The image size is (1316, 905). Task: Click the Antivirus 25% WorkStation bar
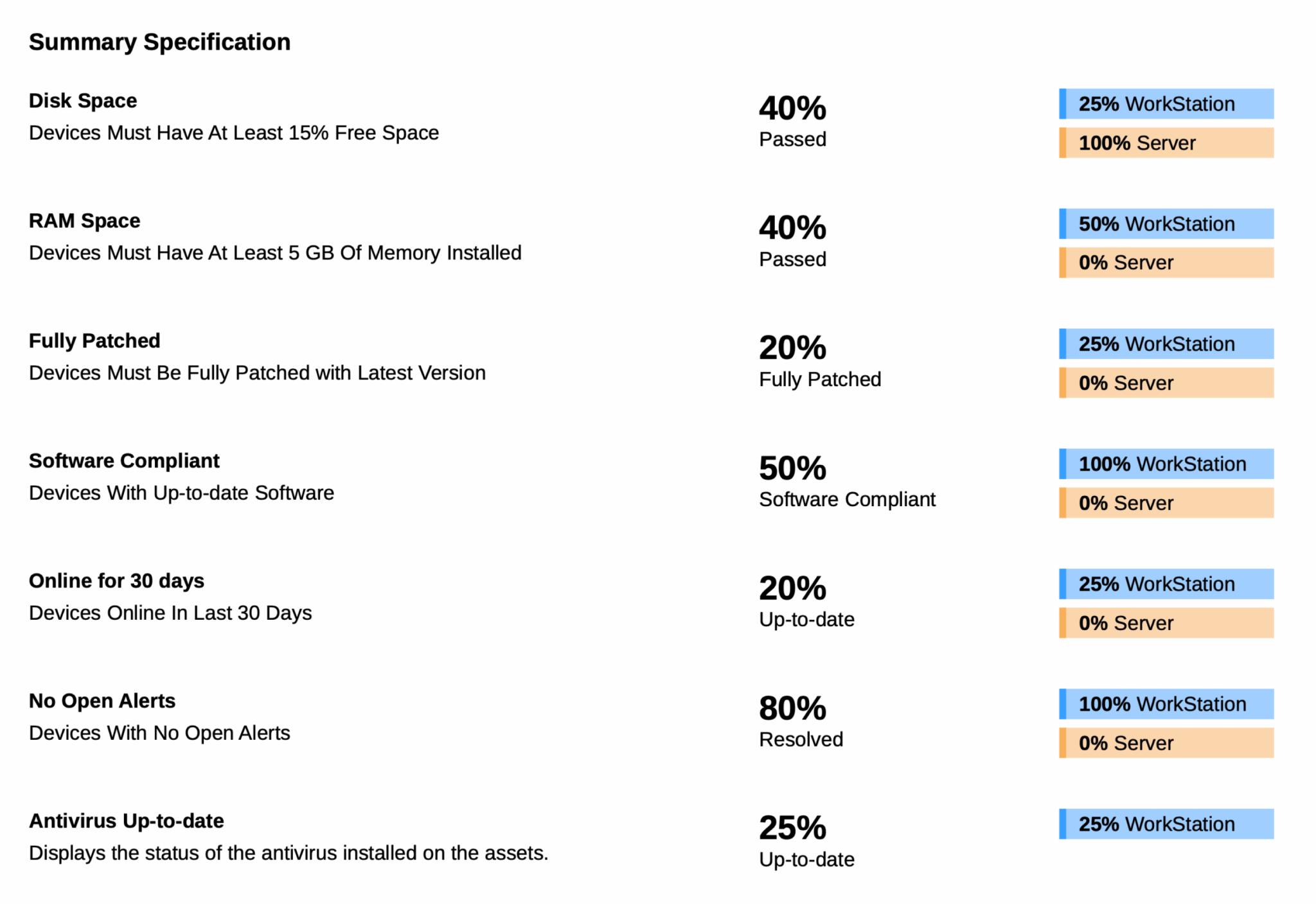coord(1166,825)
